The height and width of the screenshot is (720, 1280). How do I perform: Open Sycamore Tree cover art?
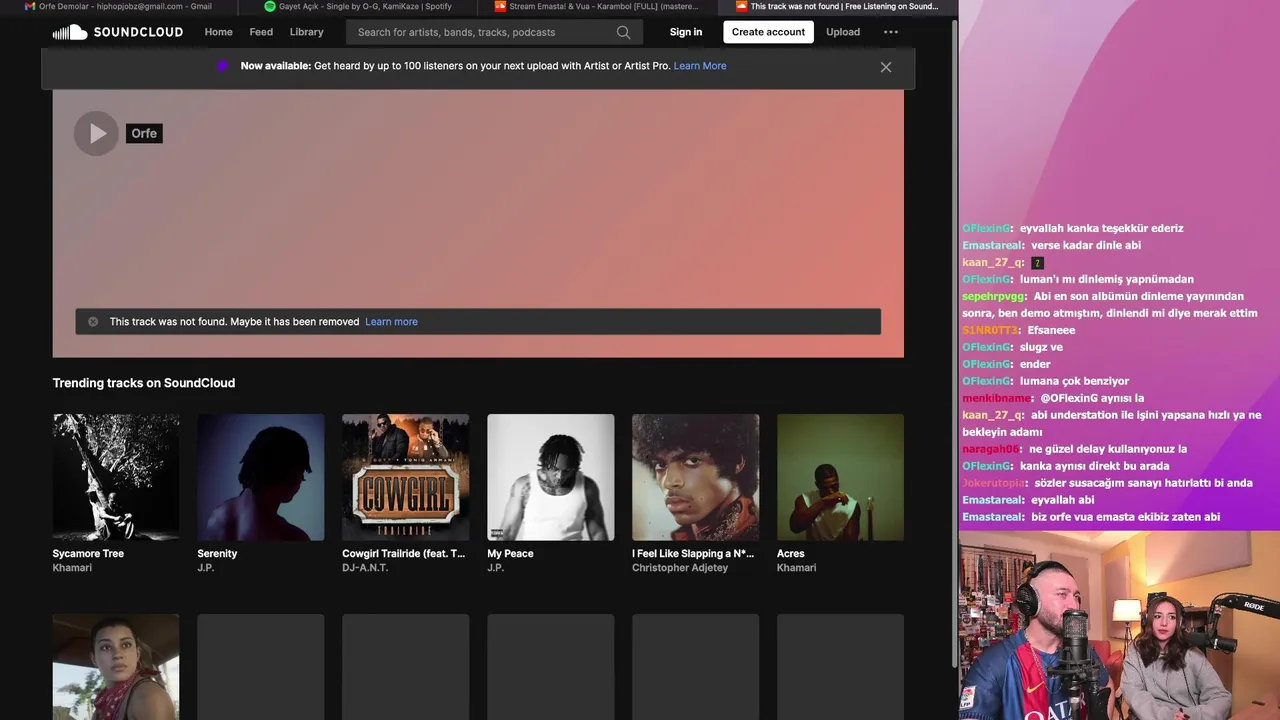click(x=116, y=477)
